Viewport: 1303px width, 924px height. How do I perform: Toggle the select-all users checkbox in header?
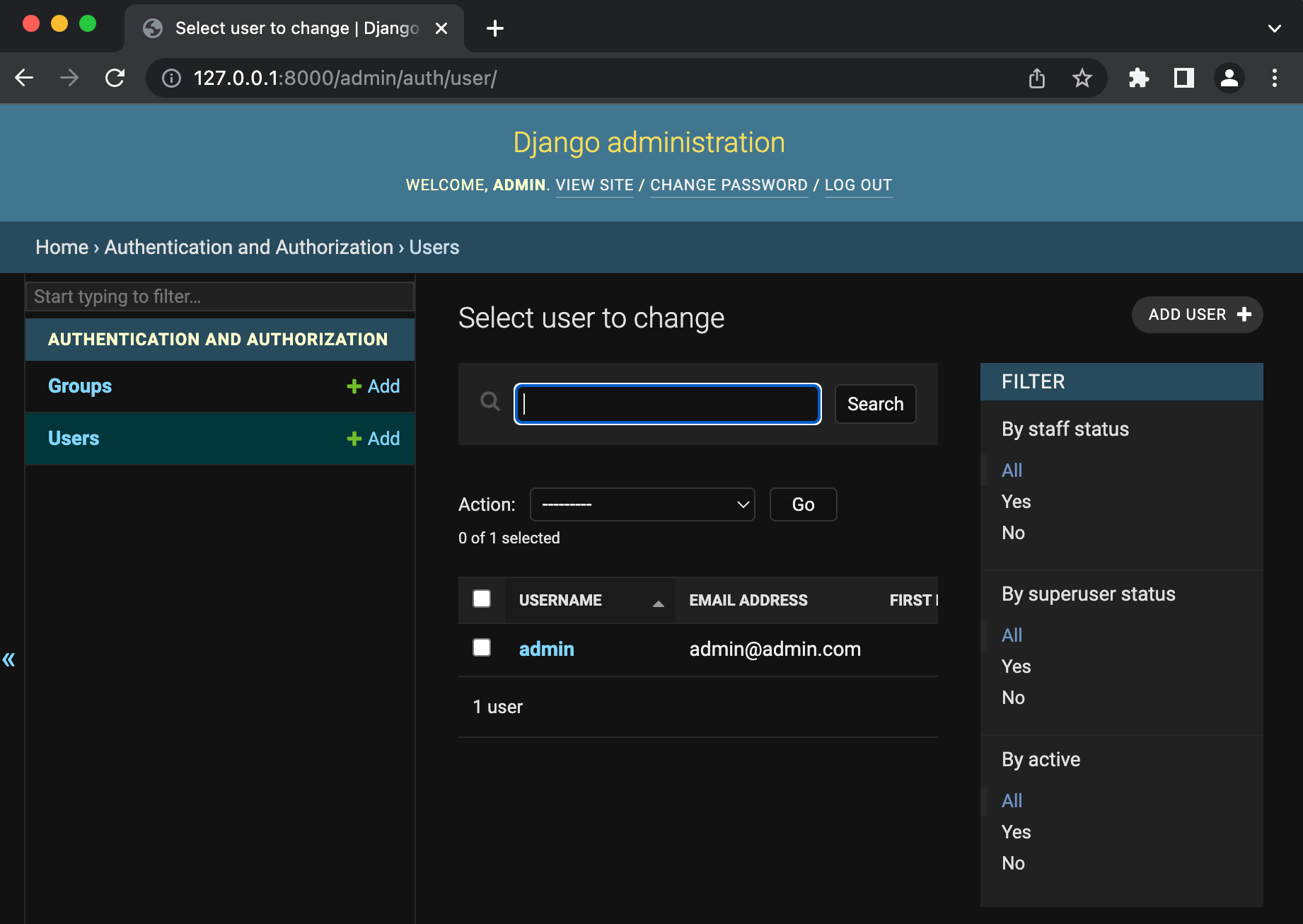click(x=482, y=599)
